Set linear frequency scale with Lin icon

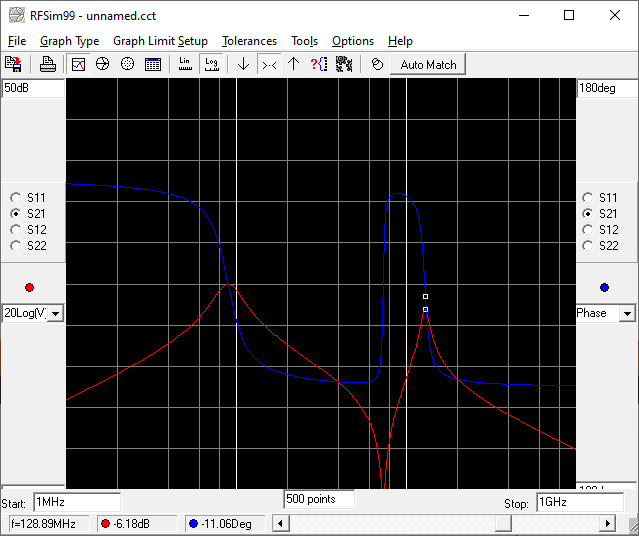(185, 64)
